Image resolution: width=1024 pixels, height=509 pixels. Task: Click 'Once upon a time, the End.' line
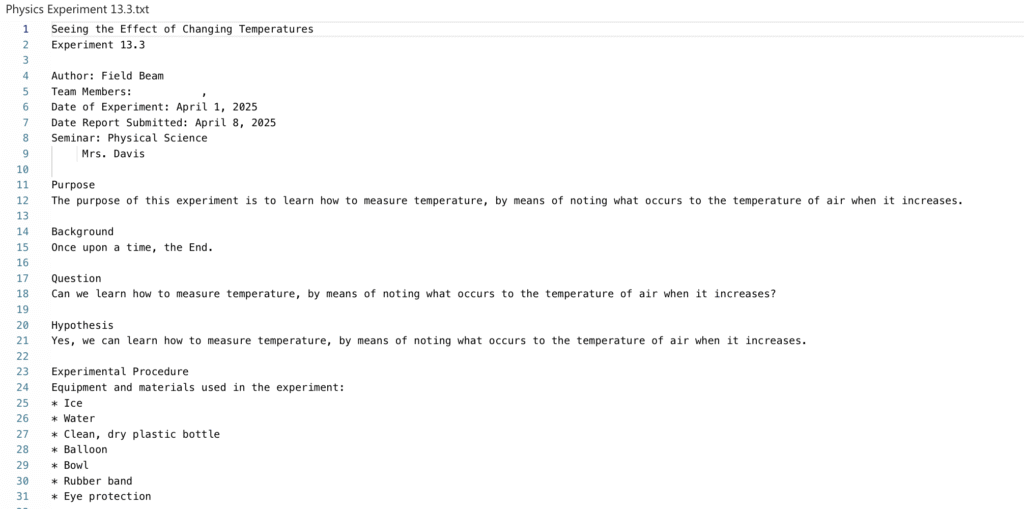(133, 248)
